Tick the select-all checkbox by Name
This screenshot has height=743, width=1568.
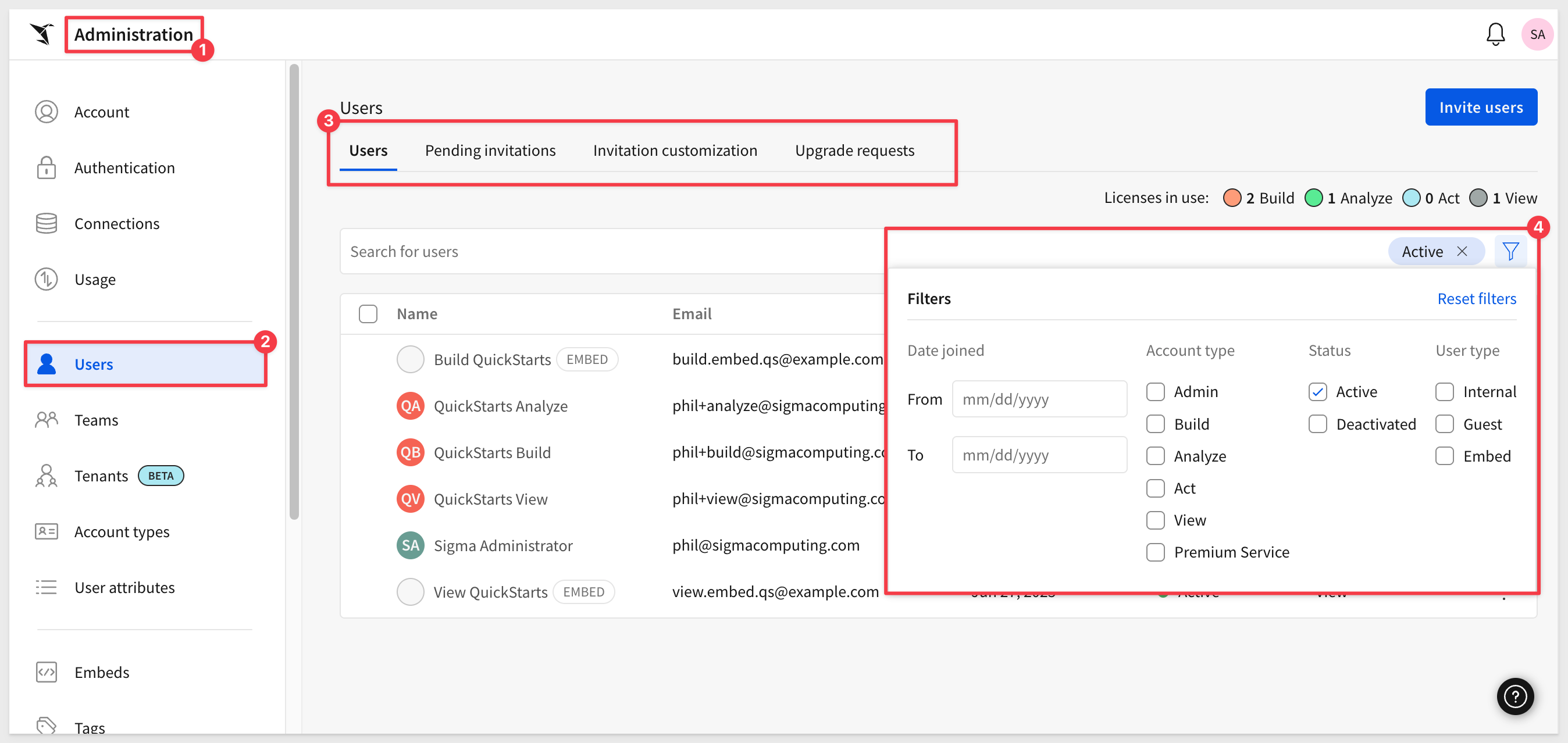[368, 314]
